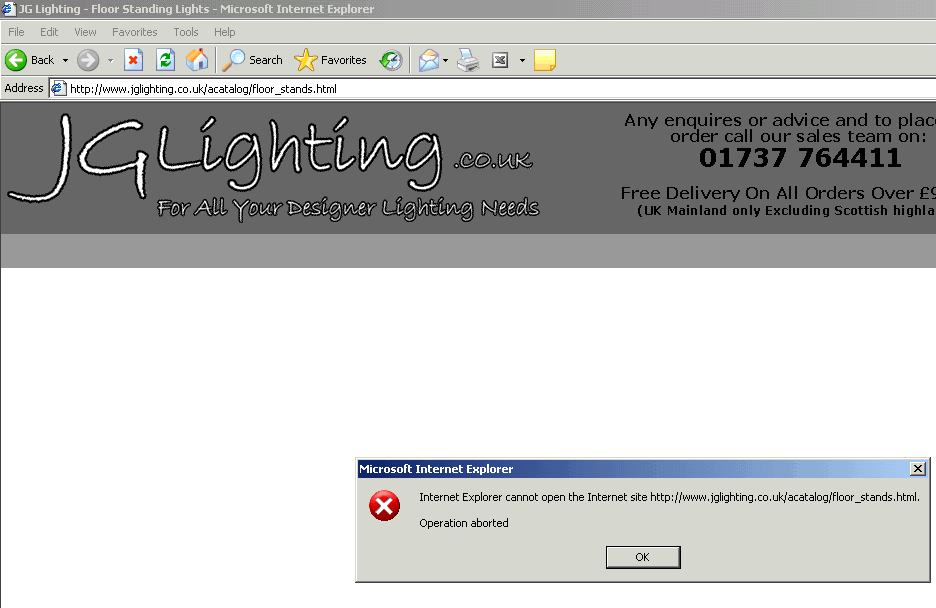Open the Search pane
The width and height of the screenshot is (936, 608).
point(253,60)
